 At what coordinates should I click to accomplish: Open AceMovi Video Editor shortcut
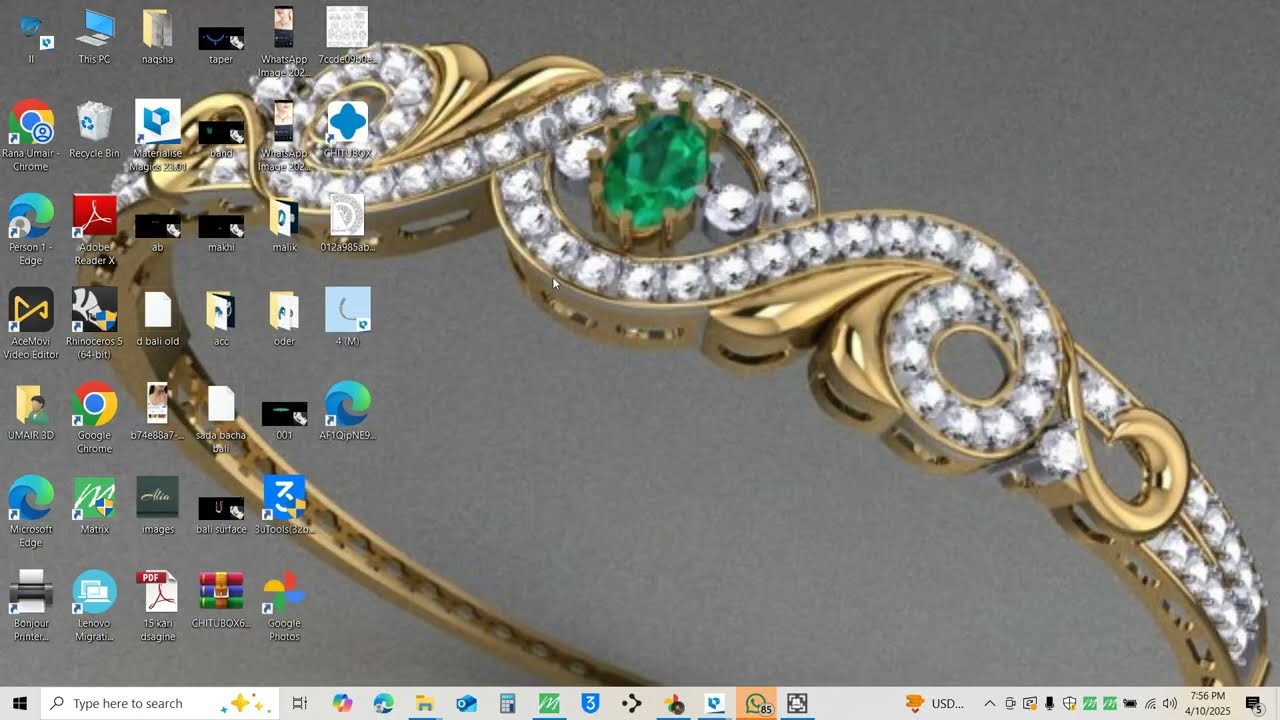tap(31, 325)
